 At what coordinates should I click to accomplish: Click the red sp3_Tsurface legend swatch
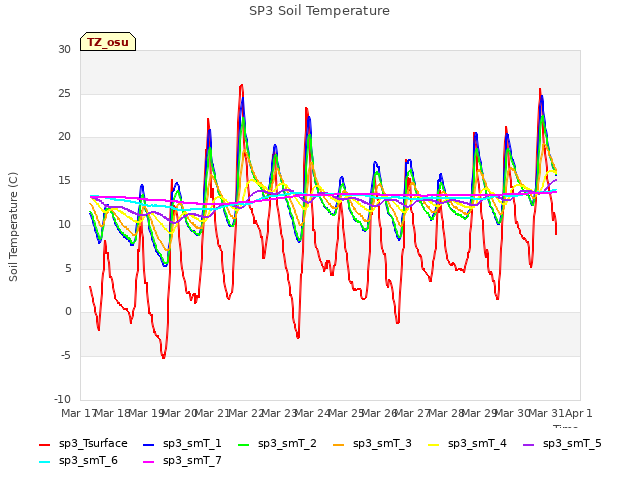click(44, 444)
